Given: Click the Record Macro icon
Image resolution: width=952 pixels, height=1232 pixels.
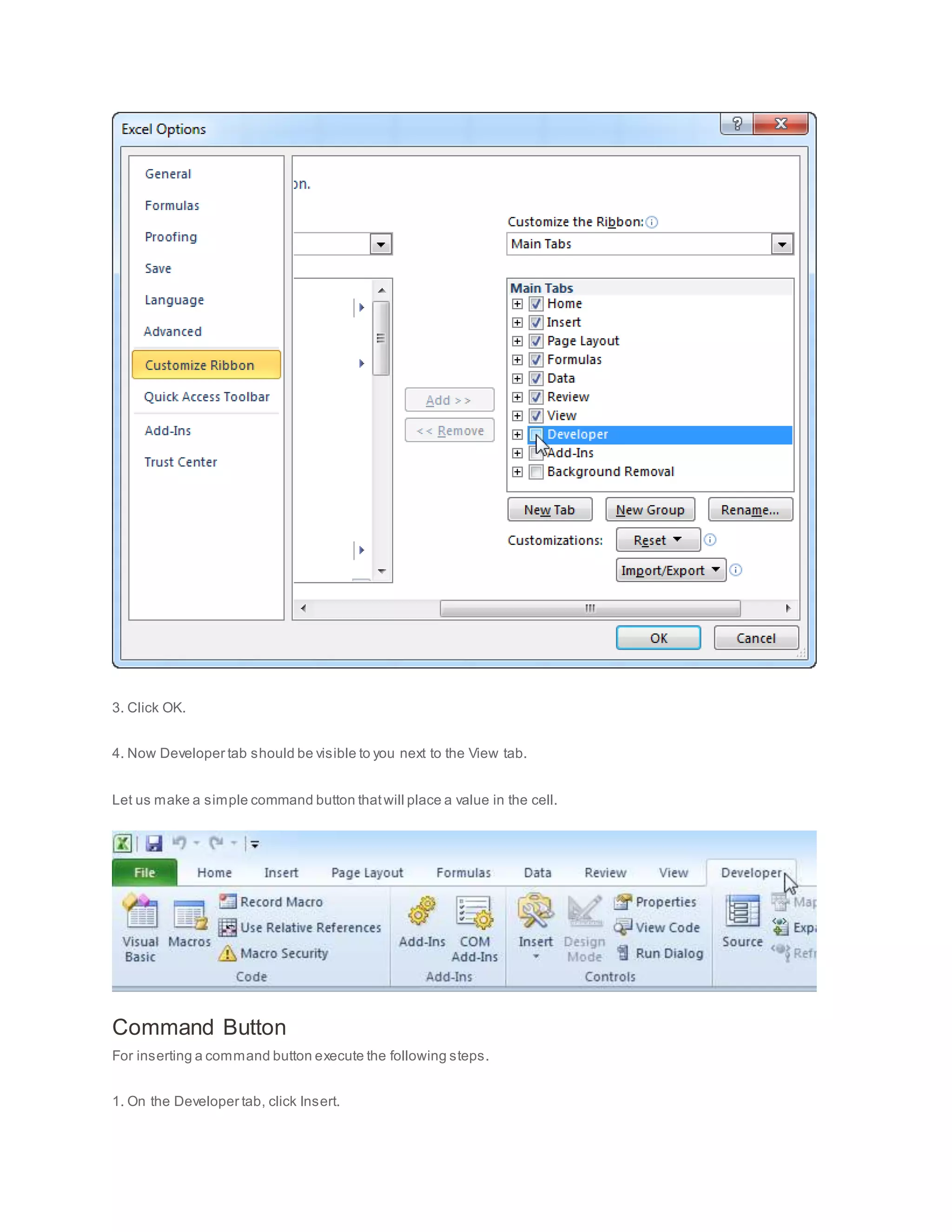Looking at the screenshot, I should click(x=228, y=901).
